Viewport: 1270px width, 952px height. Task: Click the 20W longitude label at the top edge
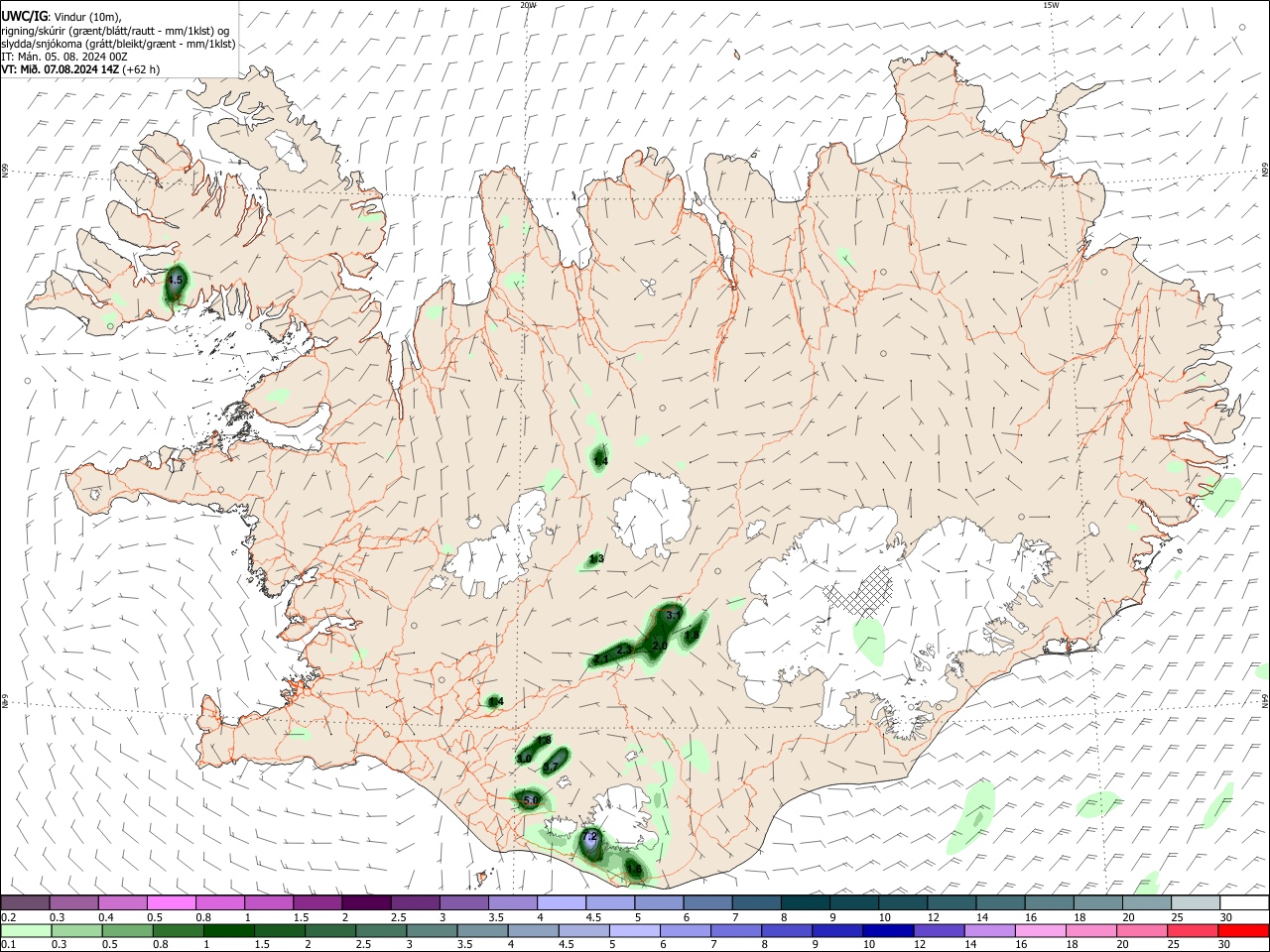528,5
